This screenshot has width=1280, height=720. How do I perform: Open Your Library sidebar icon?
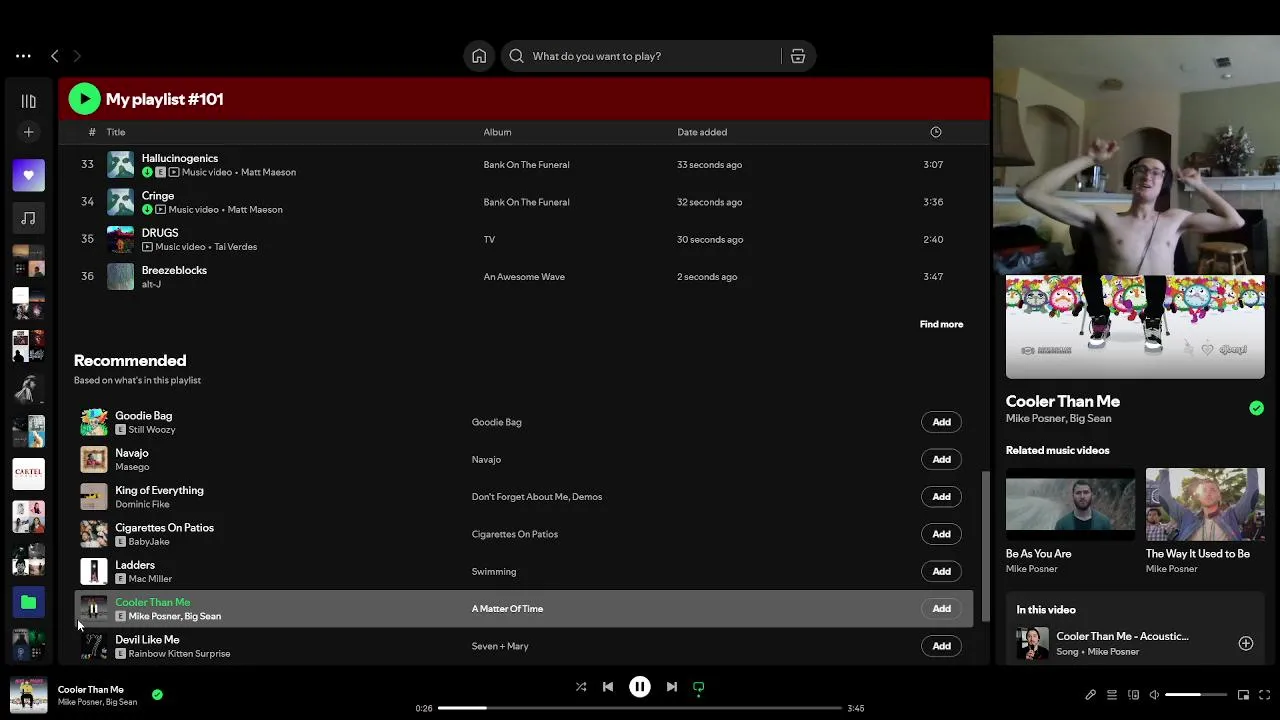click(x=29, y=101)
